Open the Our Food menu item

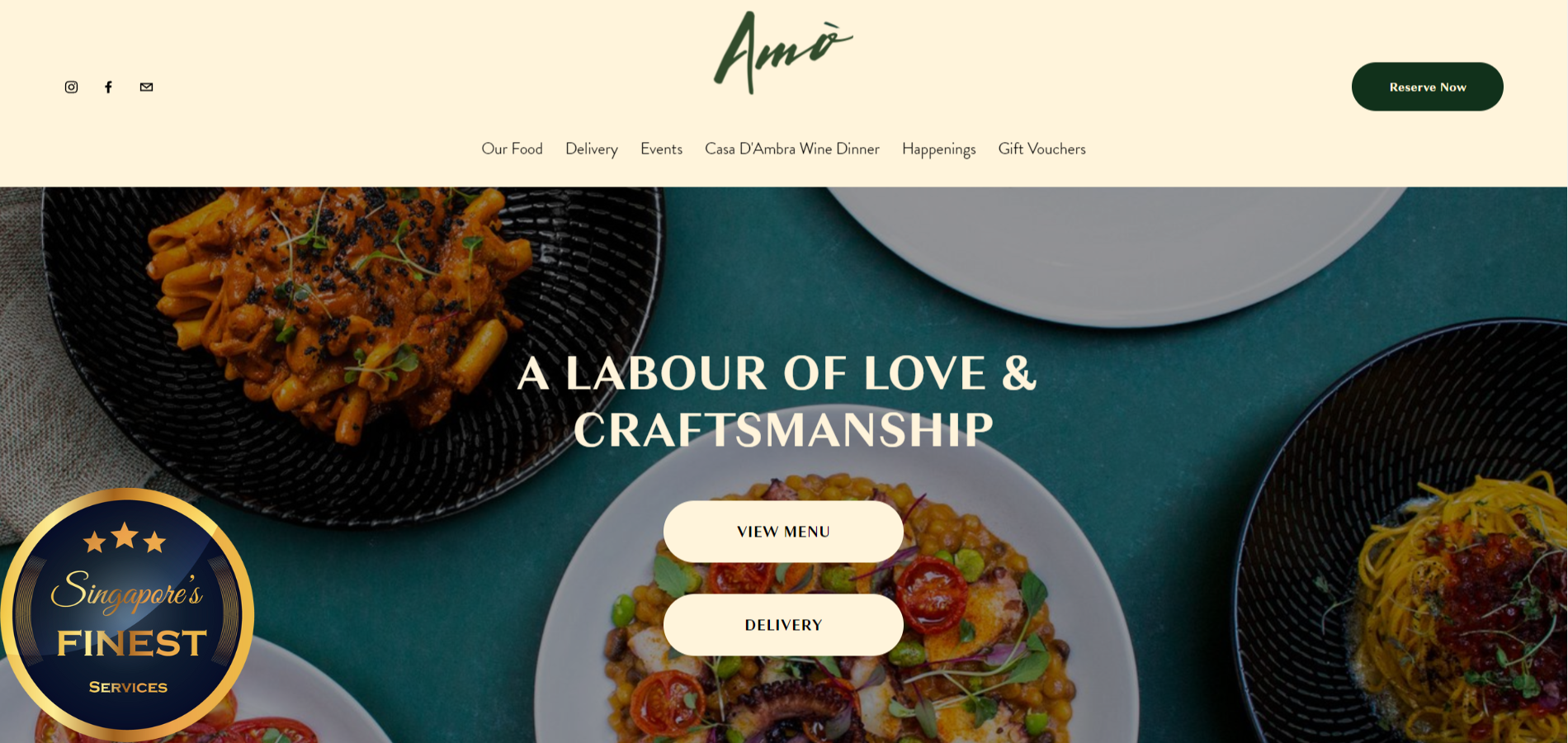[x=512, y=149]
